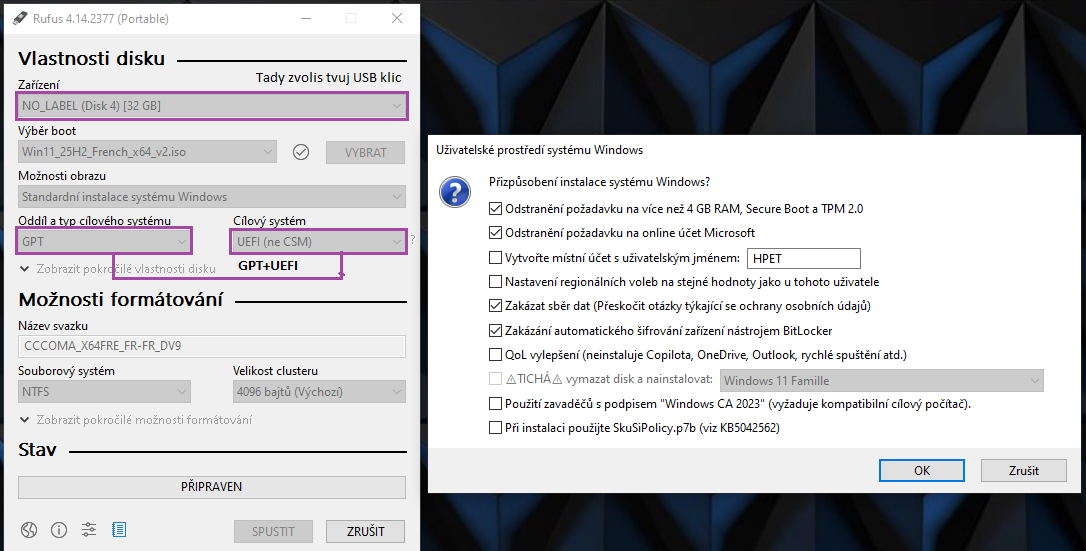The height and width of the screenshot is (551, 1086).
Task: Enable creating local account with username
Action: [495, 258]
